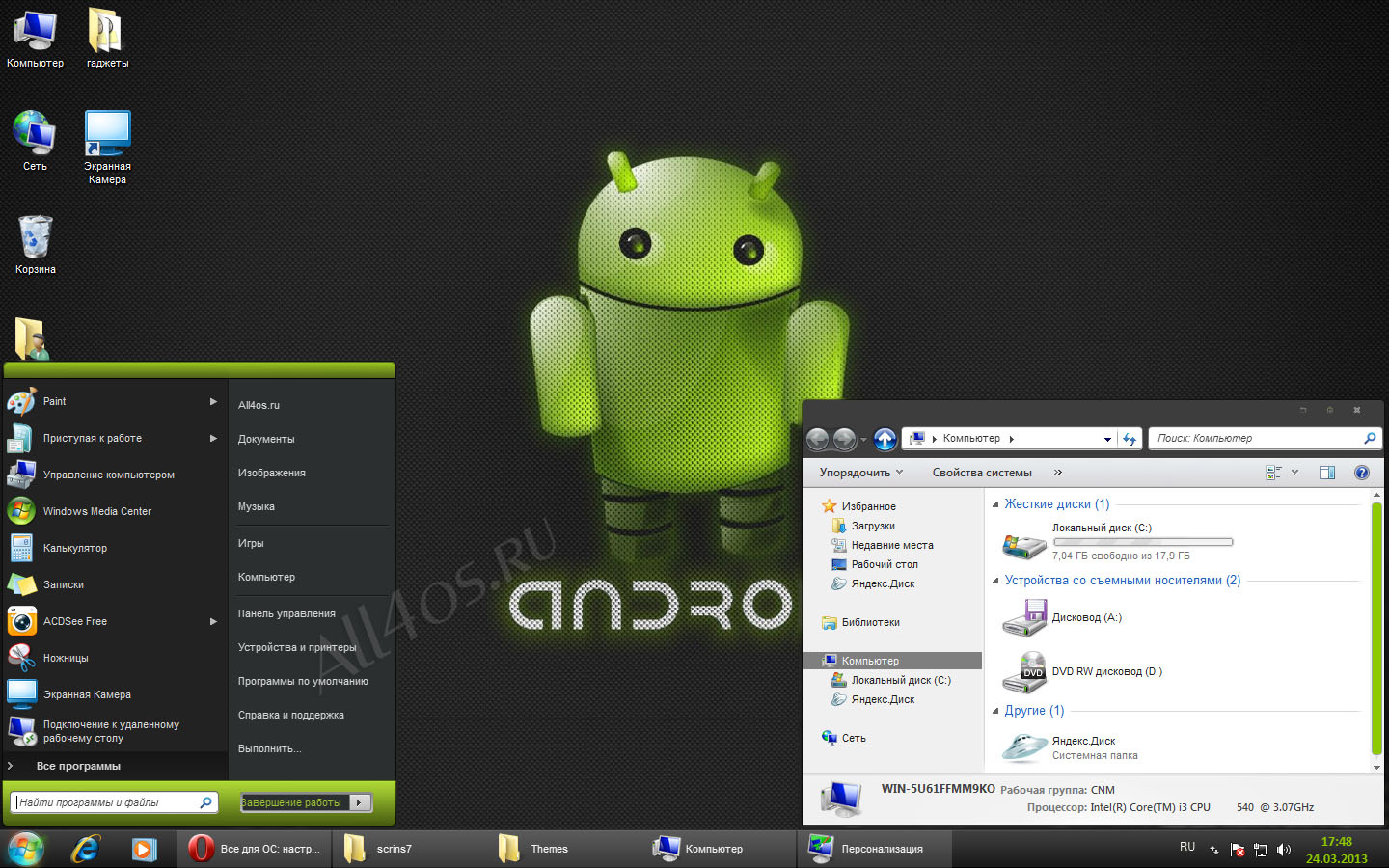Open Ножницы snipping tool
Screen dimensions: 1389x868
[114, 658]
